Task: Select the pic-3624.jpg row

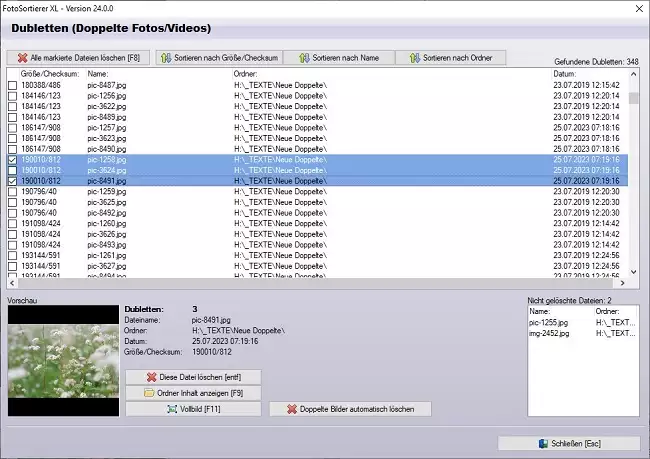Action: coord(107,171)
